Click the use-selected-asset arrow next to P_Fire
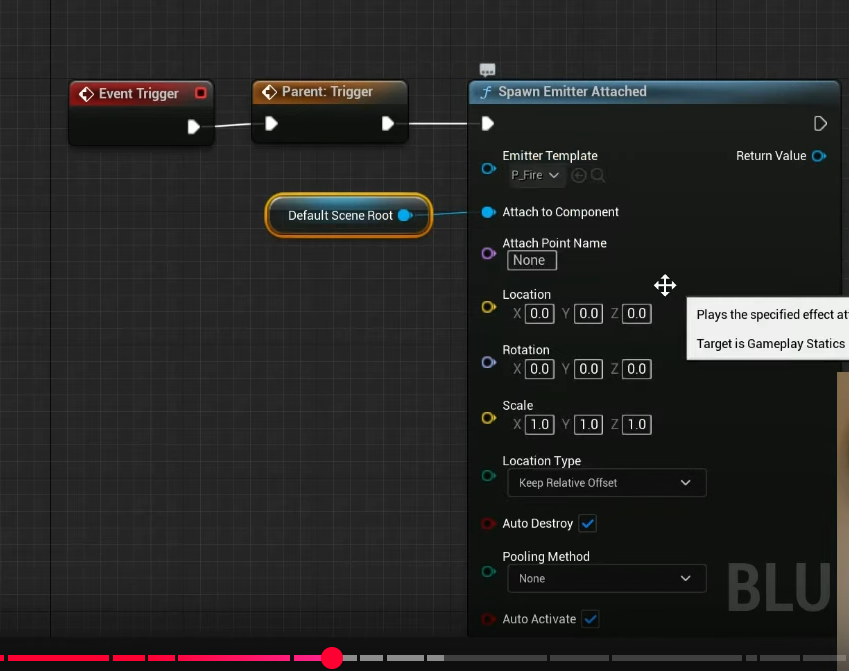Viewport: 849px width, 671px height. [x=579, y=175]
